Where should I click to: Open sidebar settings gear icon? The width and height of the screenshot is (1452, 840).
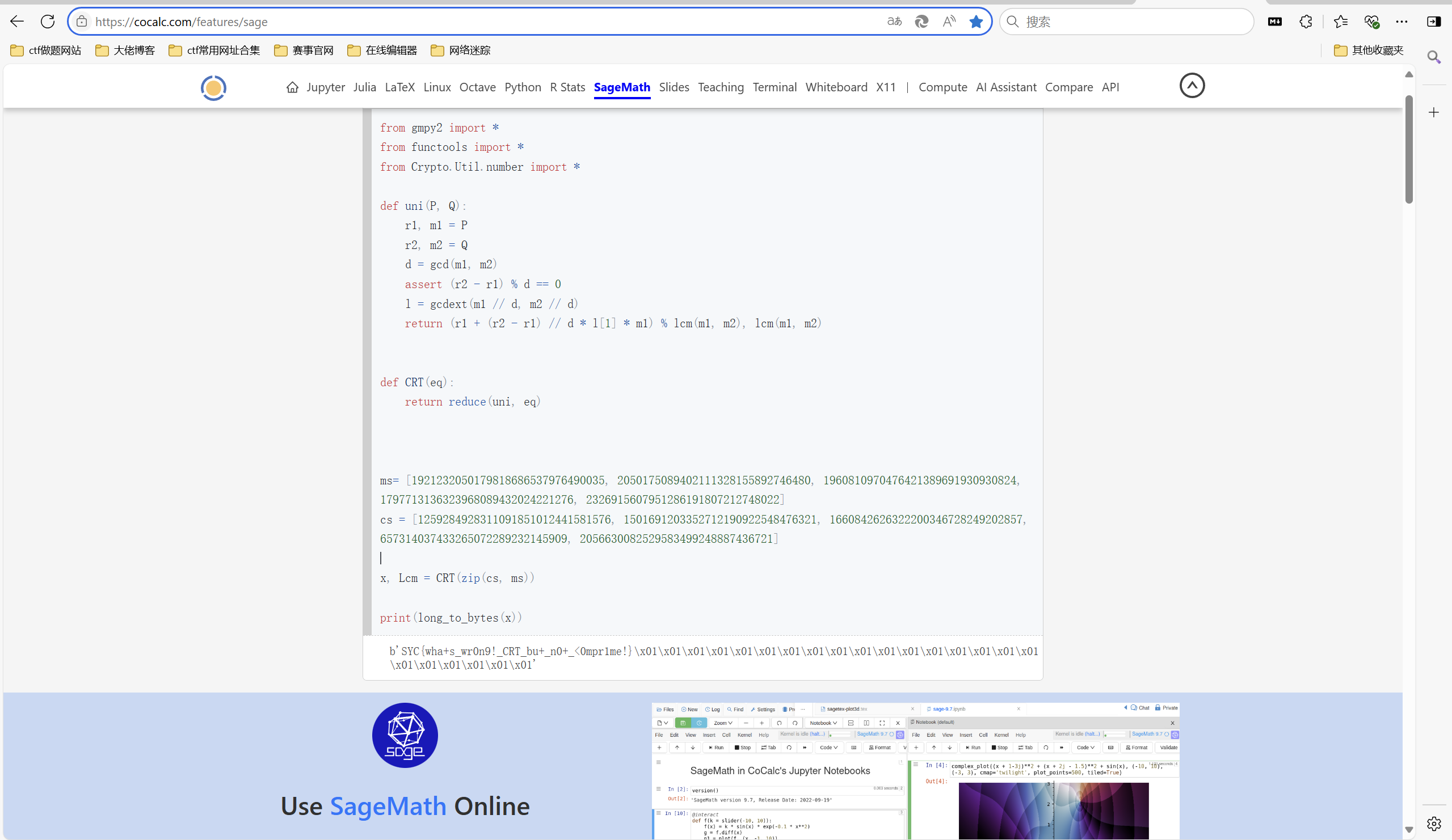point(1434,824)
